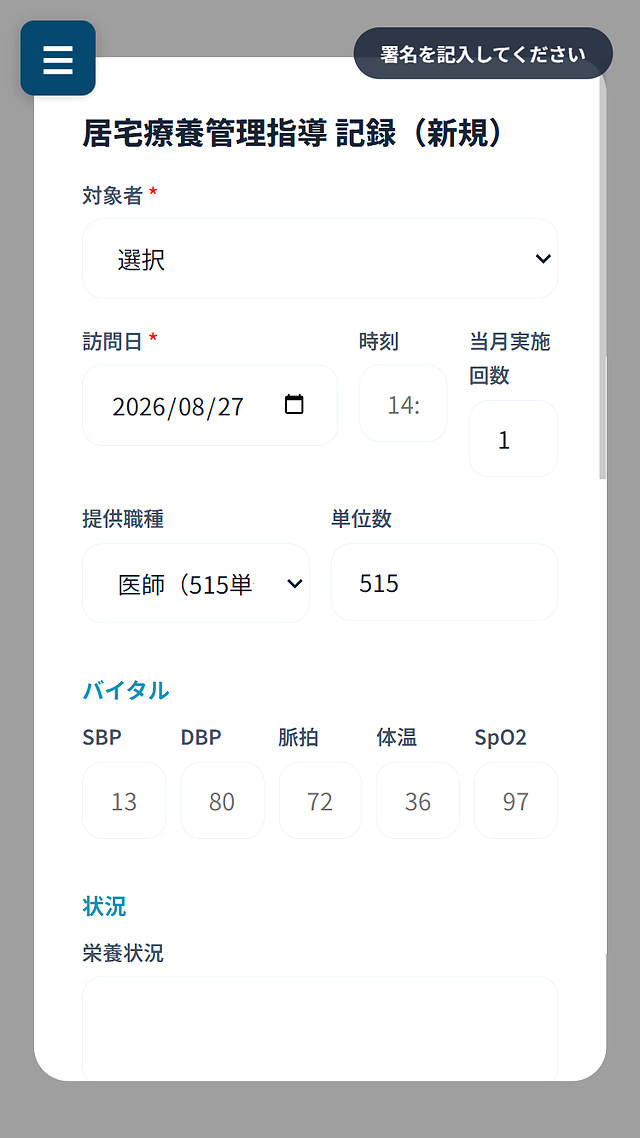The height and width of the screenshot is (1138, 640).
Task: Click the DBP vital field
Action: coord(222,801)
